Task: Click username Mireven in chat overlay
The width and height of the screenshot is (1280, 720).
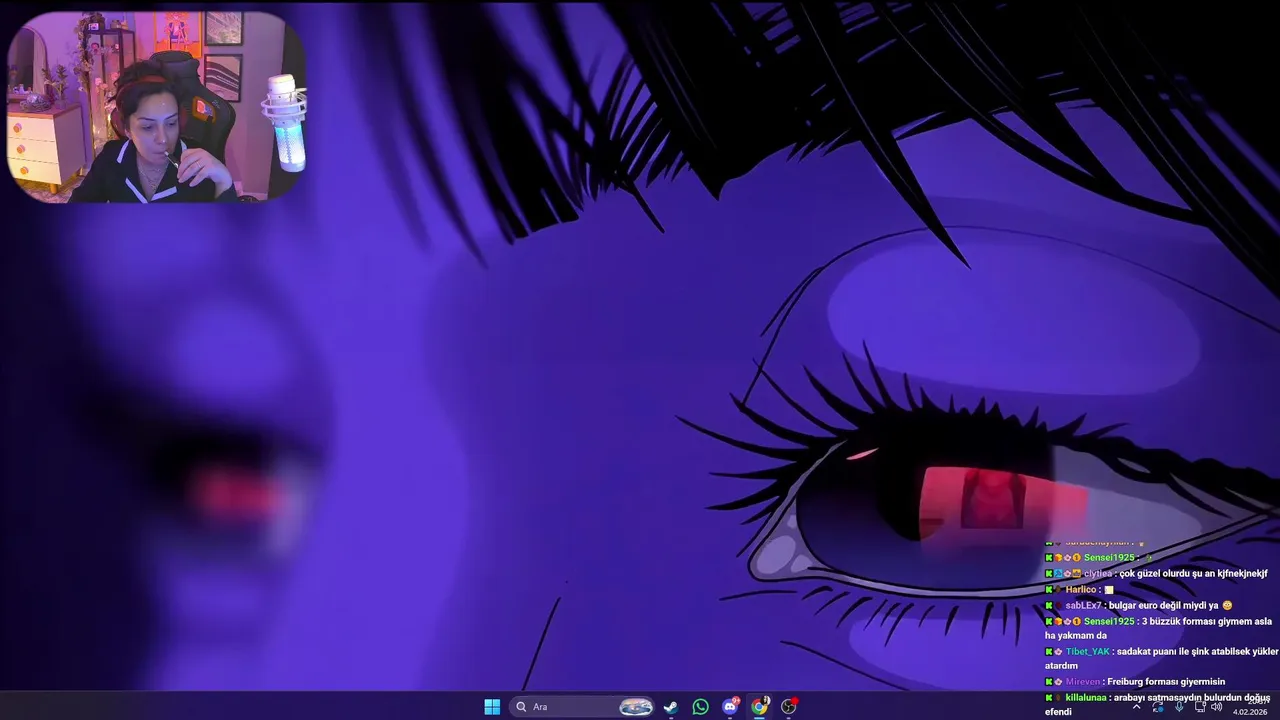Action: coord(1083,682)
